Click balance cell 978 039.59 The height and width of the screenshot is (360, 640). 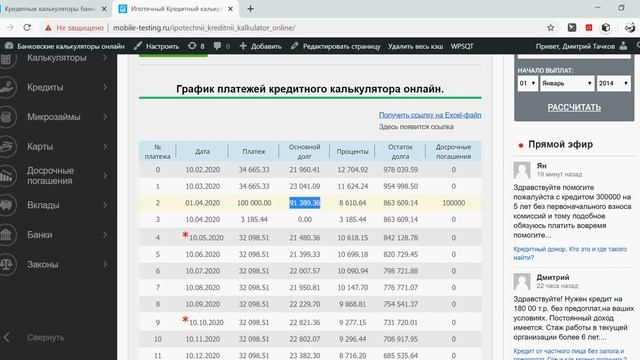(x=400, y=170)
